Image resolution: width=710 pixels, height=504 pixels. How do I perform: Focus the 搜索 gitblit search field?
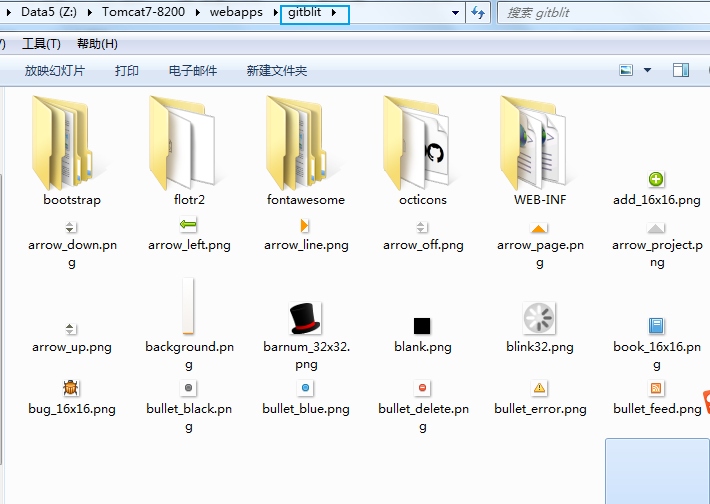point(604,13)
